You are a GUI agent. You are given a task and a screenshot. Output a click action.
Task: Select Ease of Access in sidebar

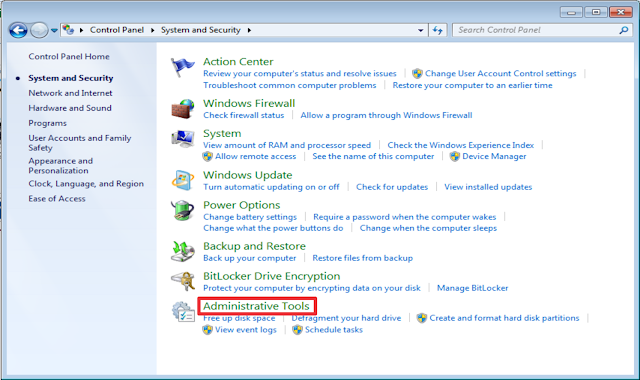coord(57,199)
